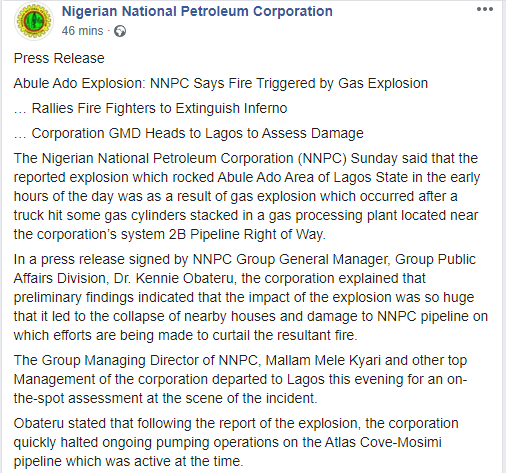The image size is (506, 473).
Task: Click 'pipeline which was active at the time' line
Action: 128,462
